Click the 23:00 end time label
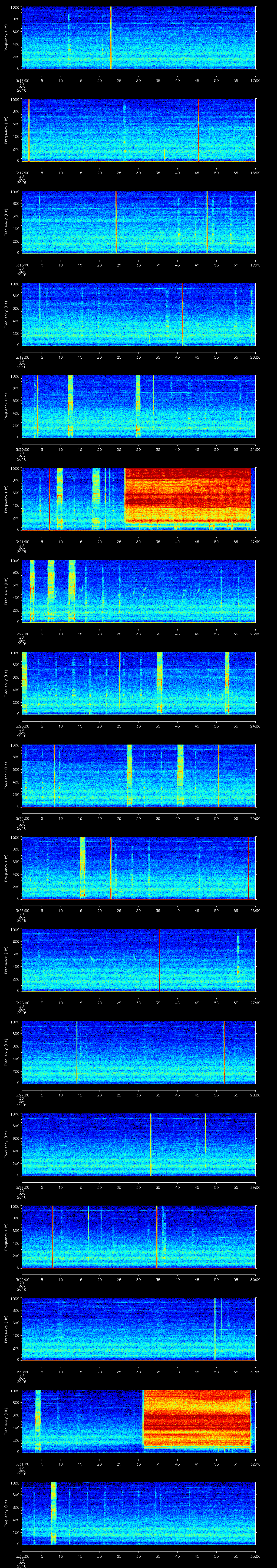This screenshot has width=277, height=1568. (256, 634)
